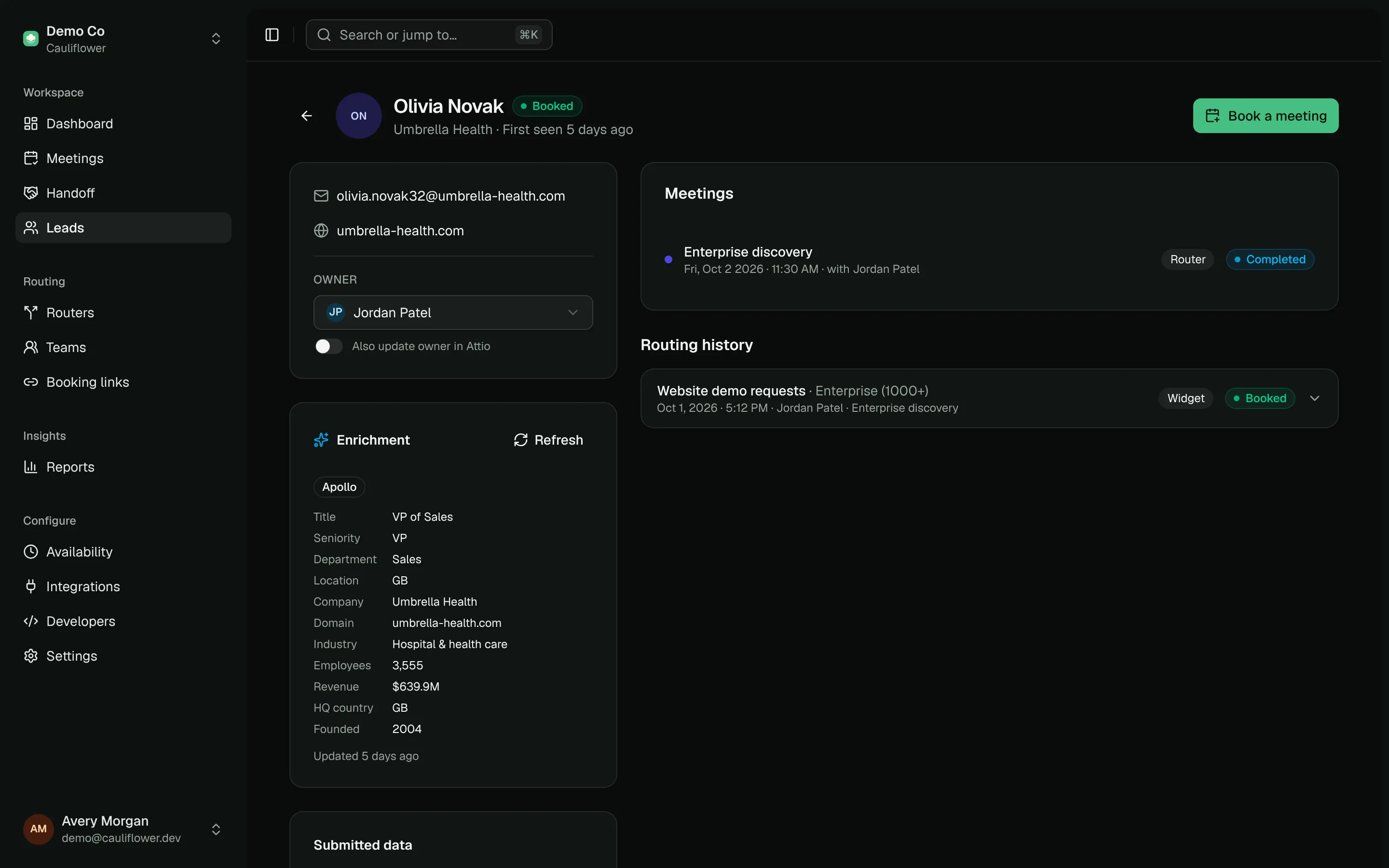Image resolution: width=1389 pixels, height=868 pixels.
Task: Click the email envelope icon
Action: coord(321,196)
